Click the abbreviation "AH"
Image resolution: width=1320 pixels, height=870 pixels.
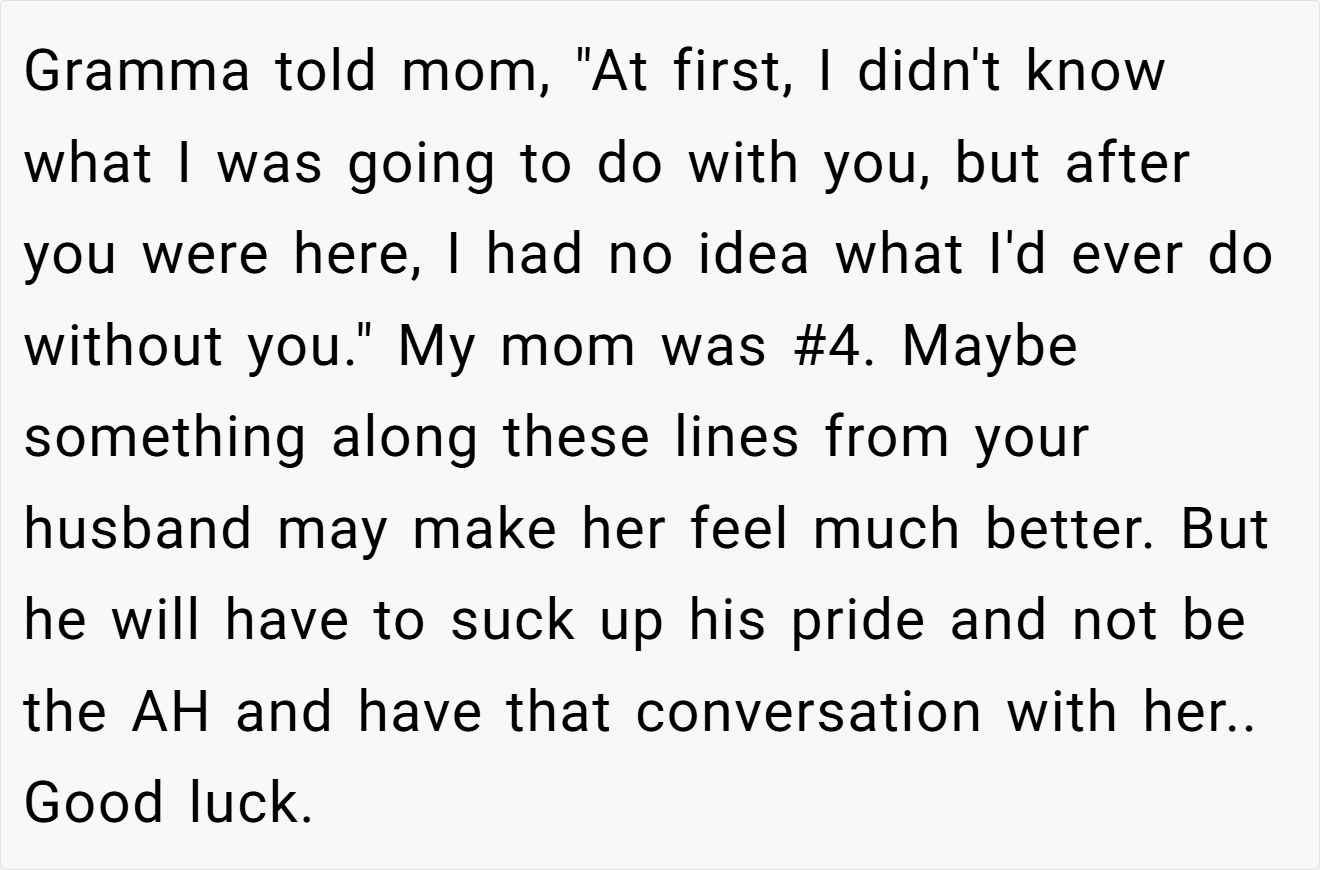click(168, 712)
